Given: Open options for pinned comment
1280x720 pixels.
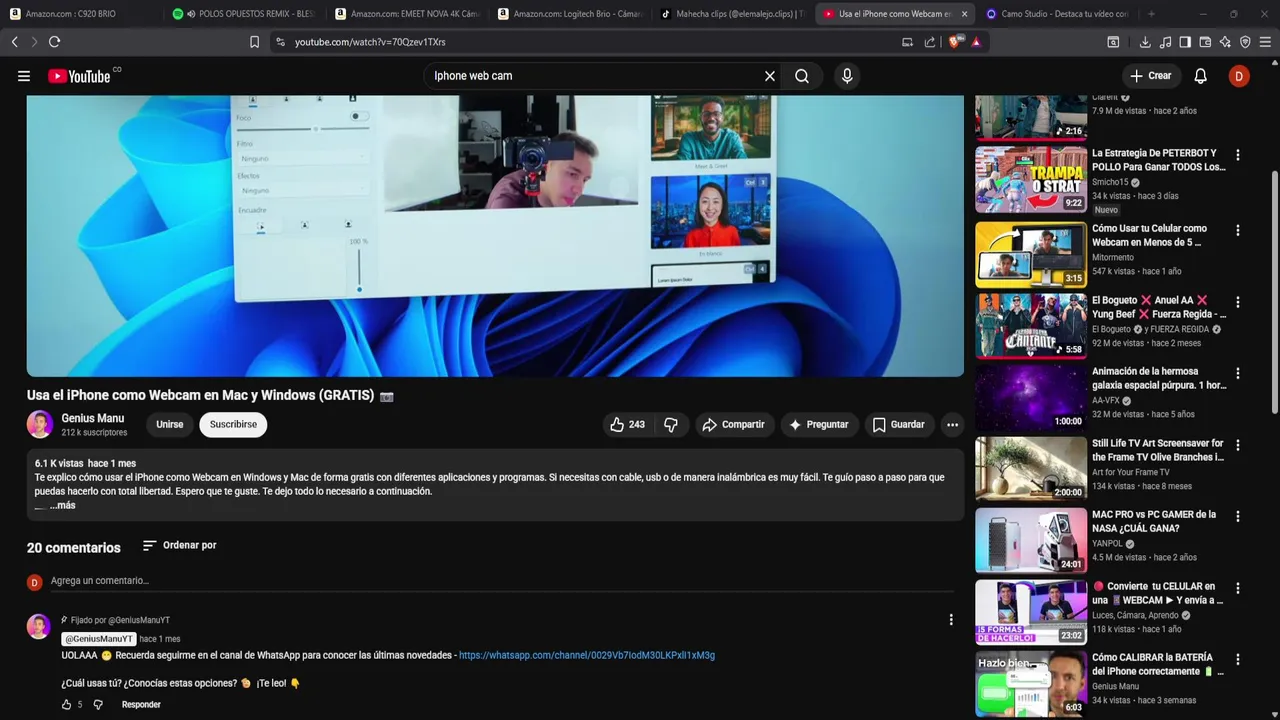Looking at the screenshot, I should [951, 620].
